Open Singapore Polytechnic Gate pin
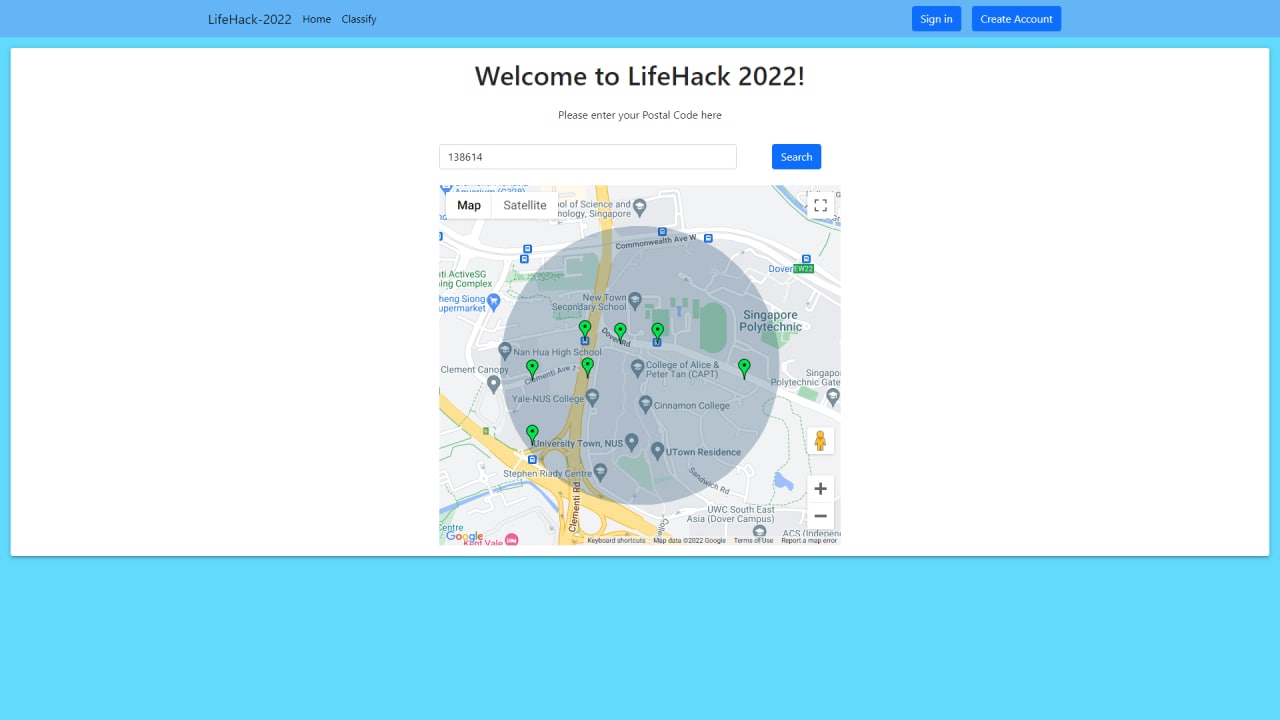The height and width of the screenshot is (720, 1280). coord(834,397)
